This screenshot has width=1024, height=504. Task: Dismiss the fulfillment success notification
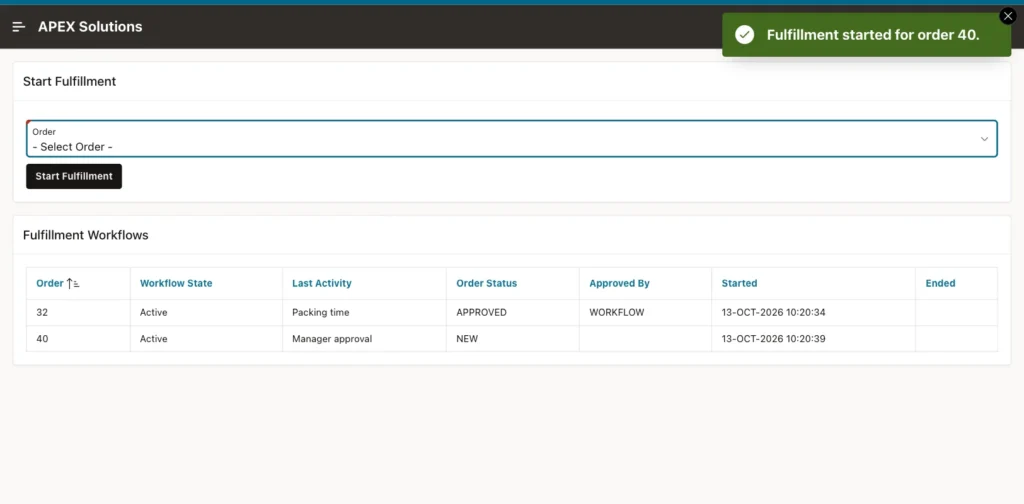pos(1008,16)
